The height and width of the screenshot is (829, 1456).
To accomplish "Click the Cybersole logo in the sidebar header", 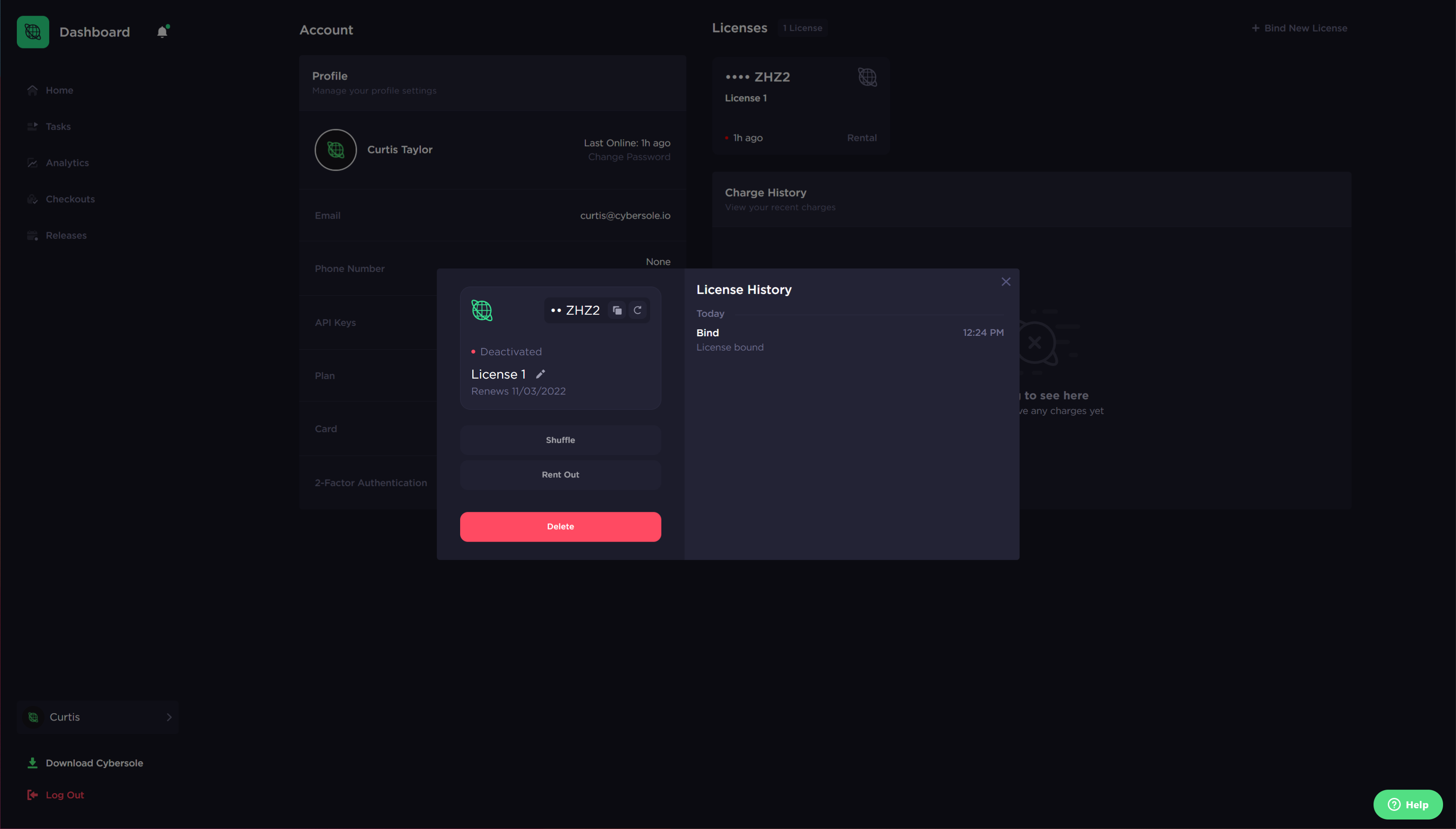I will point(33,32).
